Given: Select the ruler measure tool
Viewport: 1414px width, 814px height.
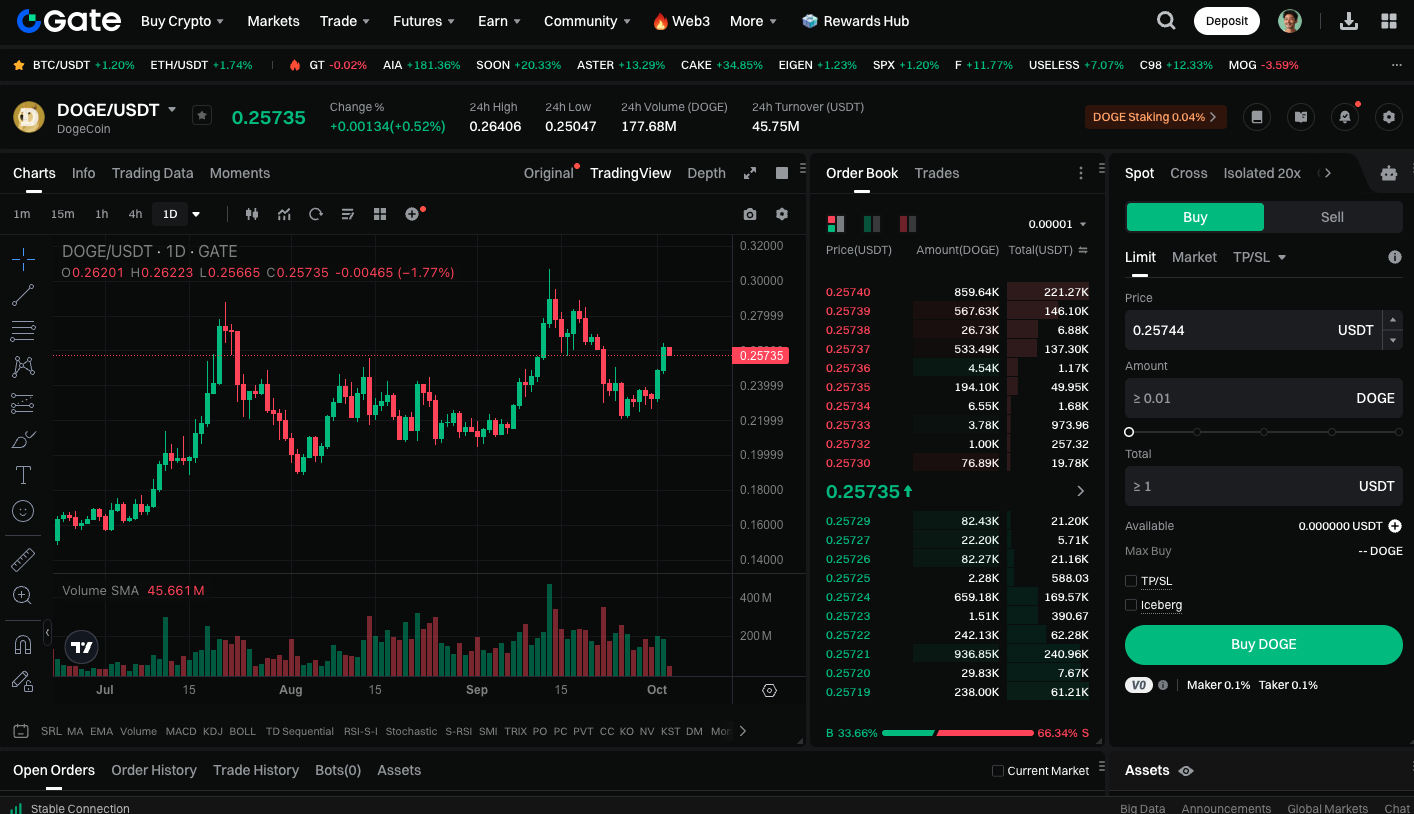Looking at the screenshot, I should click(23, 560).
